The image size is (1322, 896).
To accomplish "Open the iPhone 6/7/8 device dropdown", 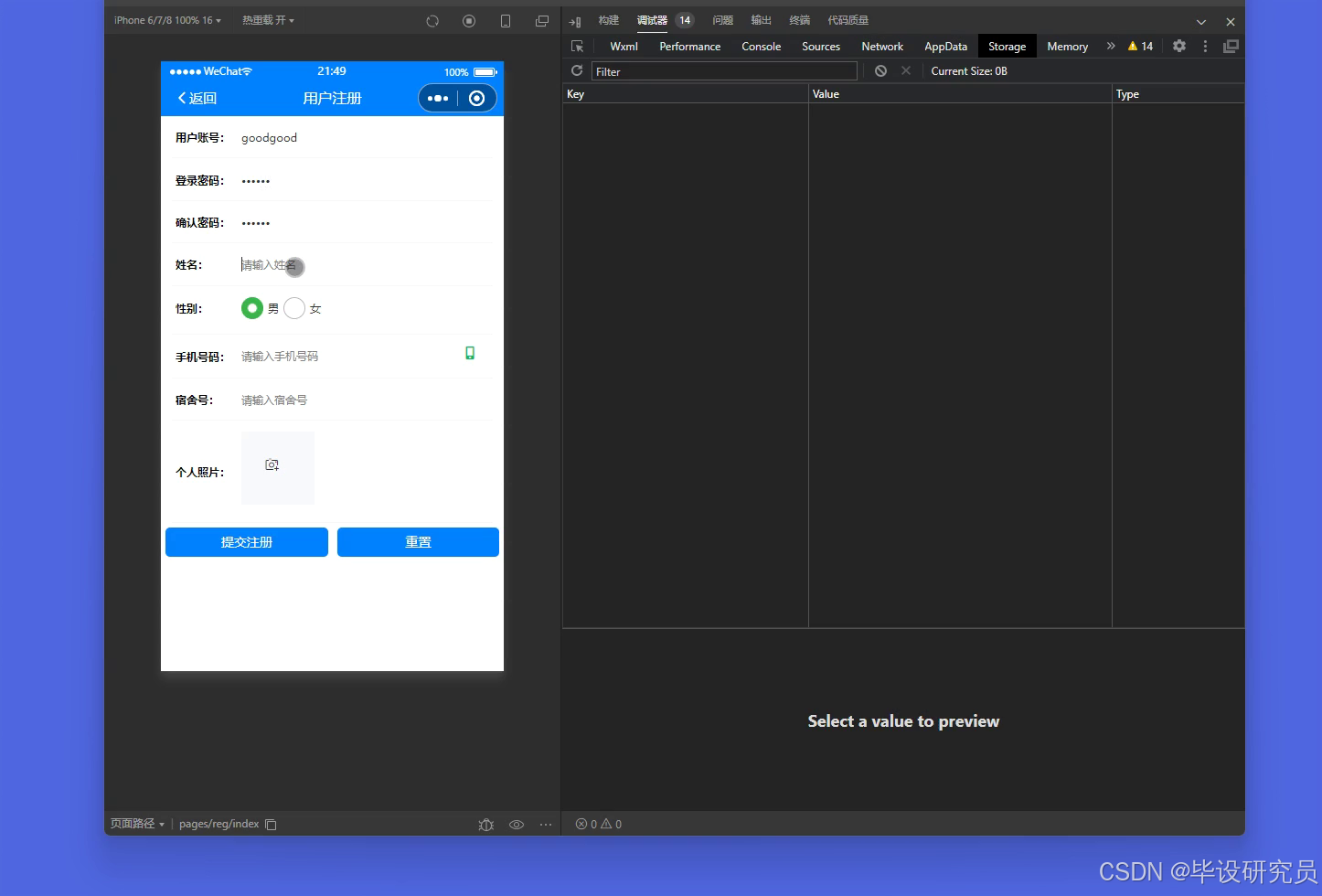I will click(167, 20).
